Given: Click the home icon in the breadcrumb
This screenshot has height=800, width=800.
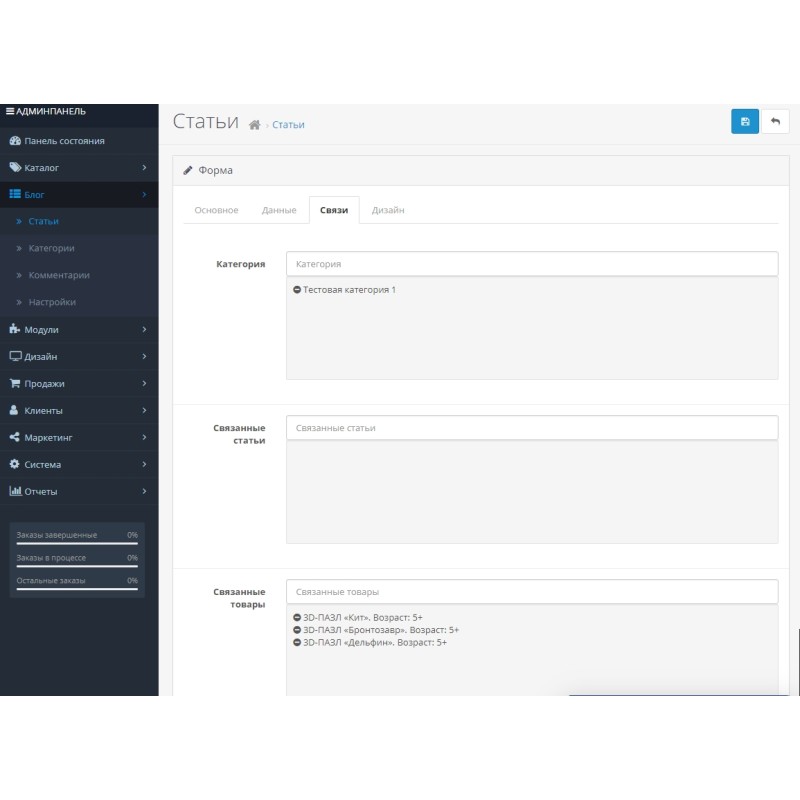Looking at the screenshot, I should [255, 125].
